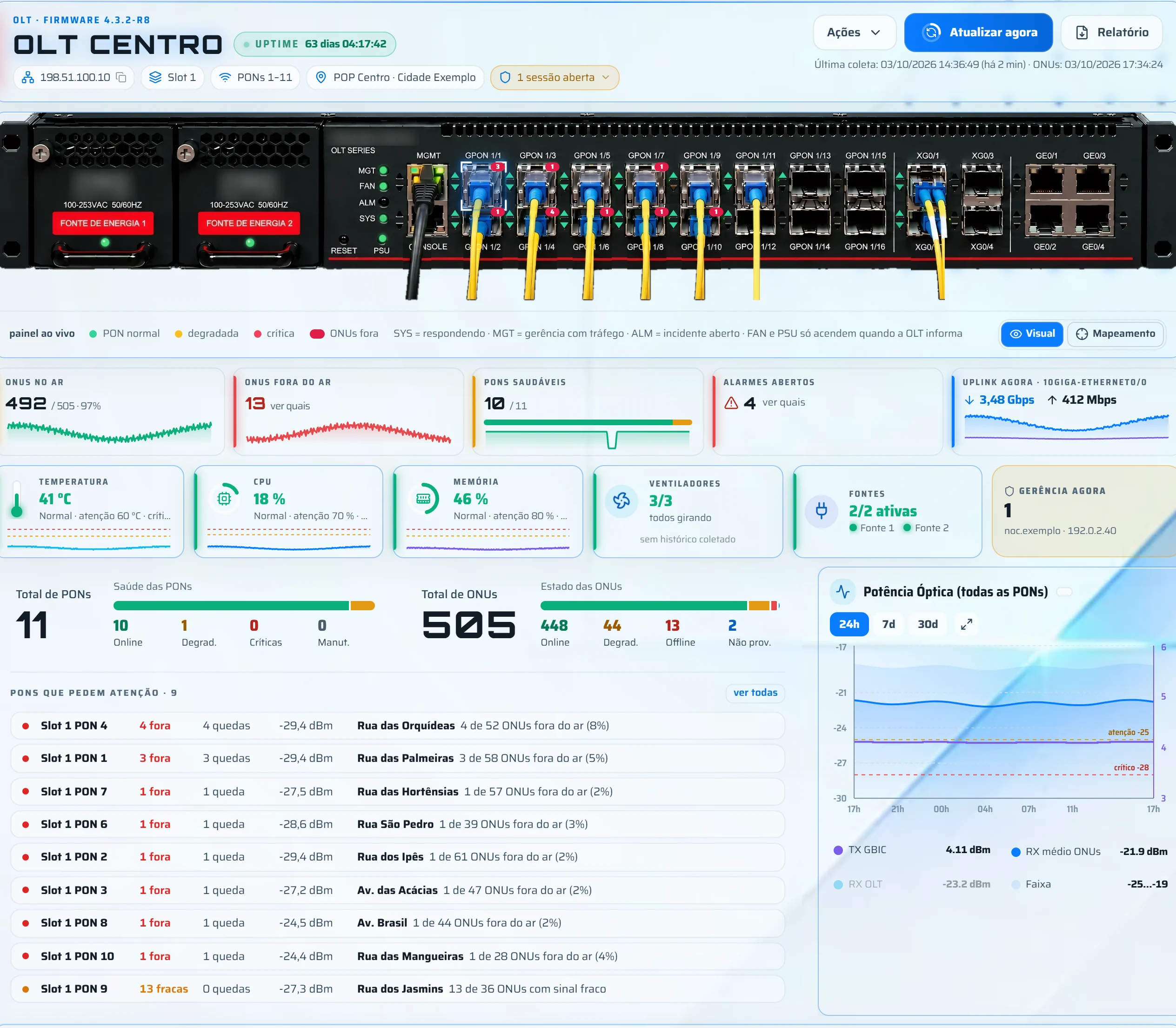
Task: Click the shield icon in session badge
Action: (x=505, y=77)
